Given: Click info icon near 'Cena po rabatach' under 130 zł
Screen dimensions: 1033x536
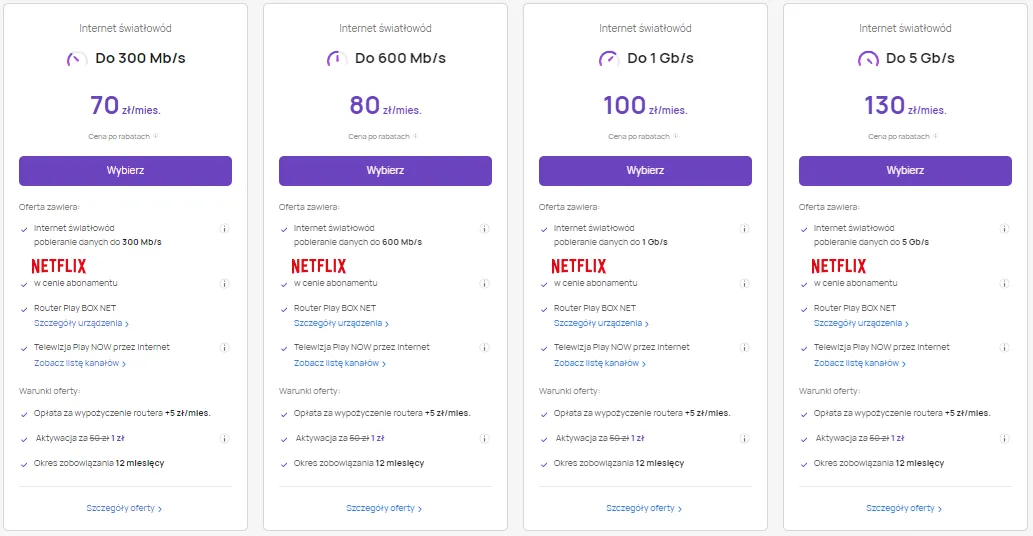Looking at the screenshot, I should pos(936,136).
